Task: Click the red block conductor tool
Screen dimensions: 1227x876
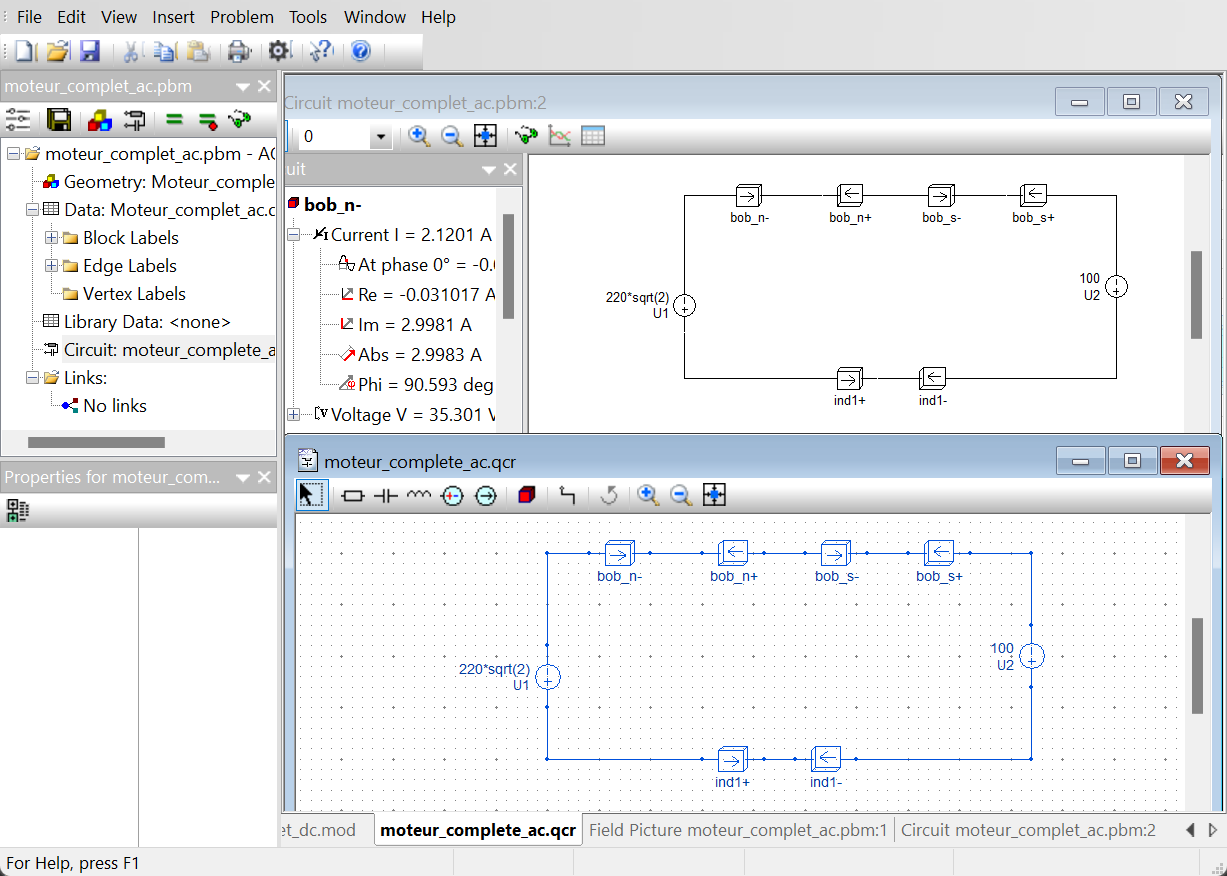Action: pos(527,495)
